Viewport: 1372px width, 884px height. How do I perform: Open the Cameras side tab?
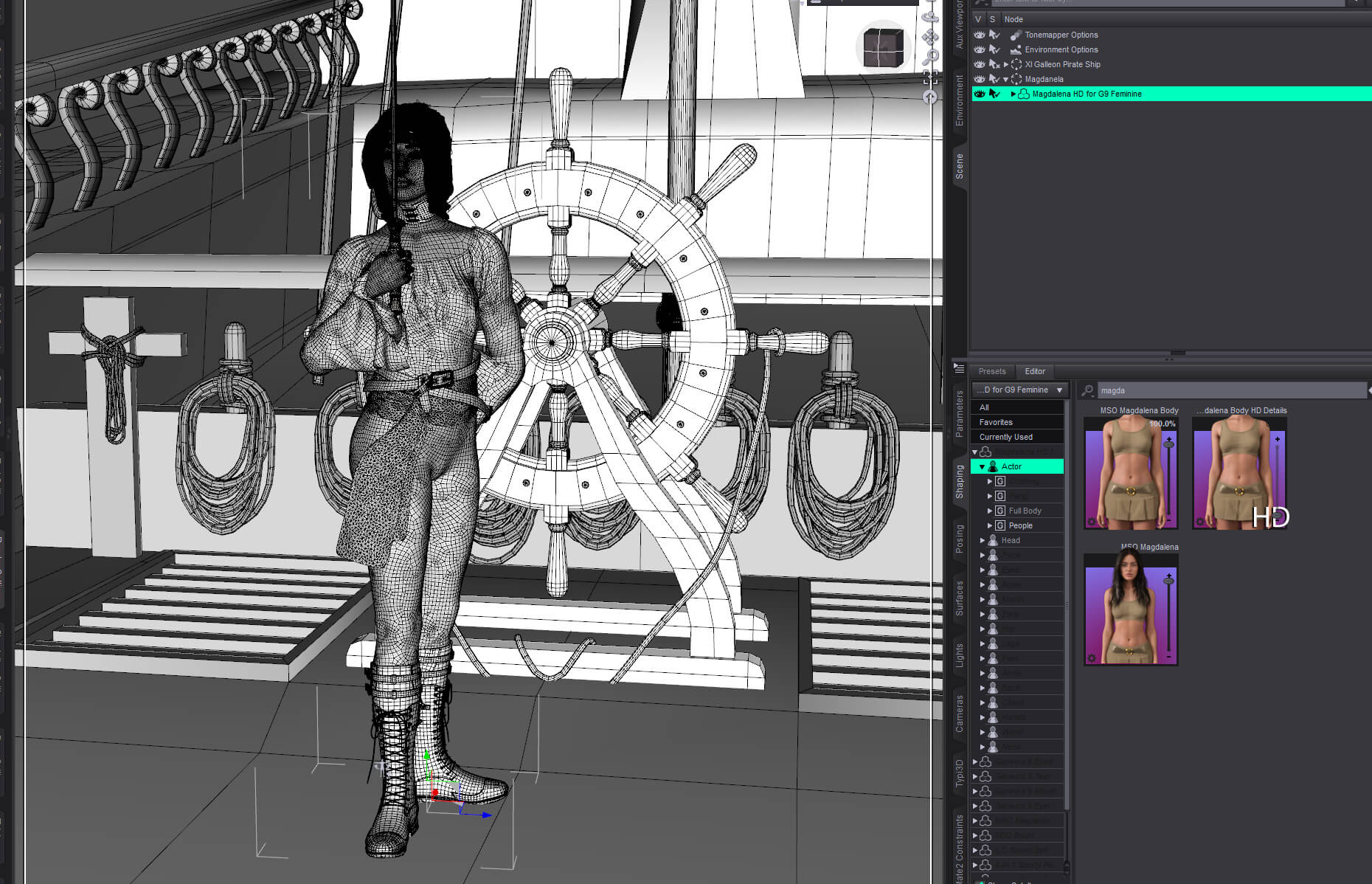(959, 713)
